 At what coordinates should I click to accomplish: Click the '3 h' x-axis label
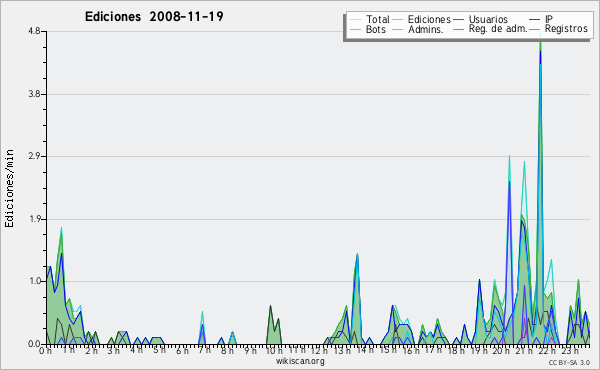(113, 350)
